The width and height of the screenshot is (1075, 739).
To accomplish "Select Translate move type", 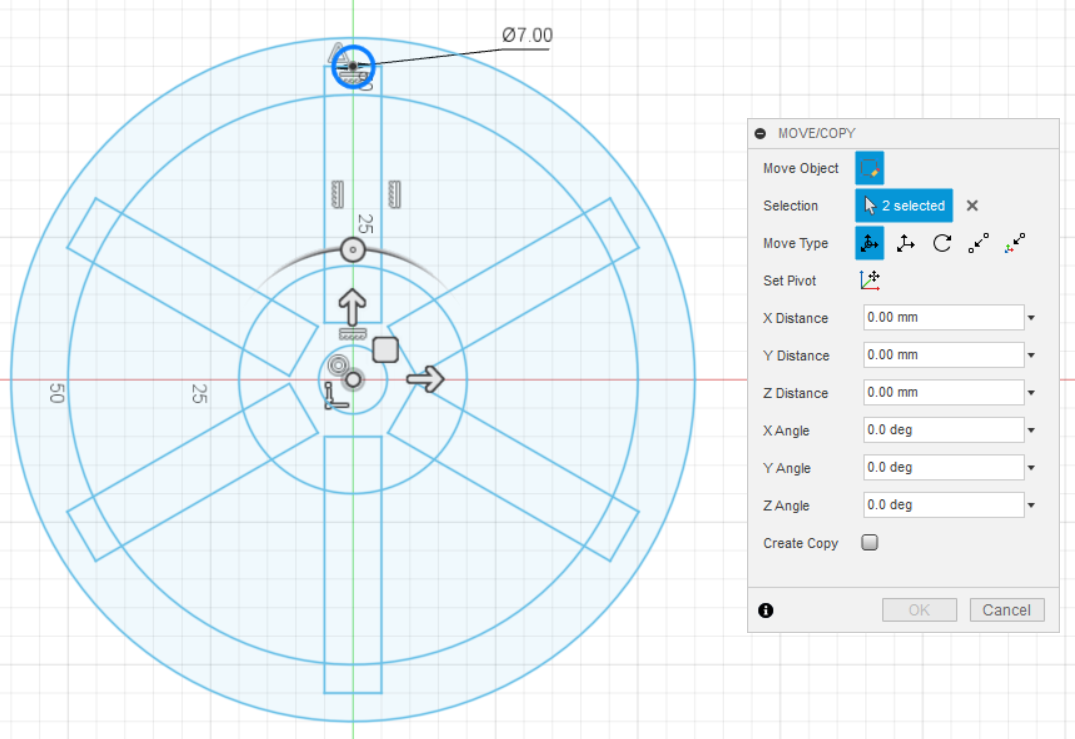I will (x=906, y=243).
